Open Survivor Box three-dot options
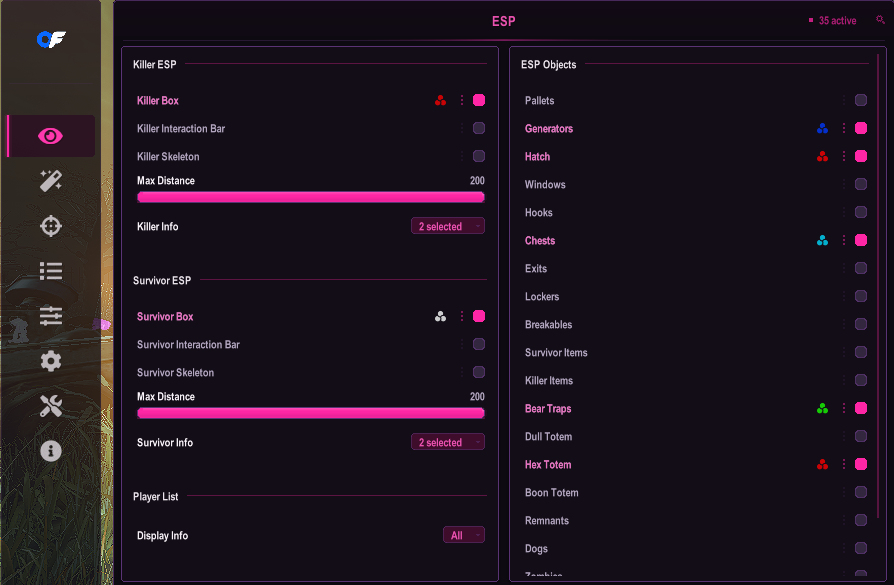The height and width of the screenshot is (585, 894). tap(462, 316)
